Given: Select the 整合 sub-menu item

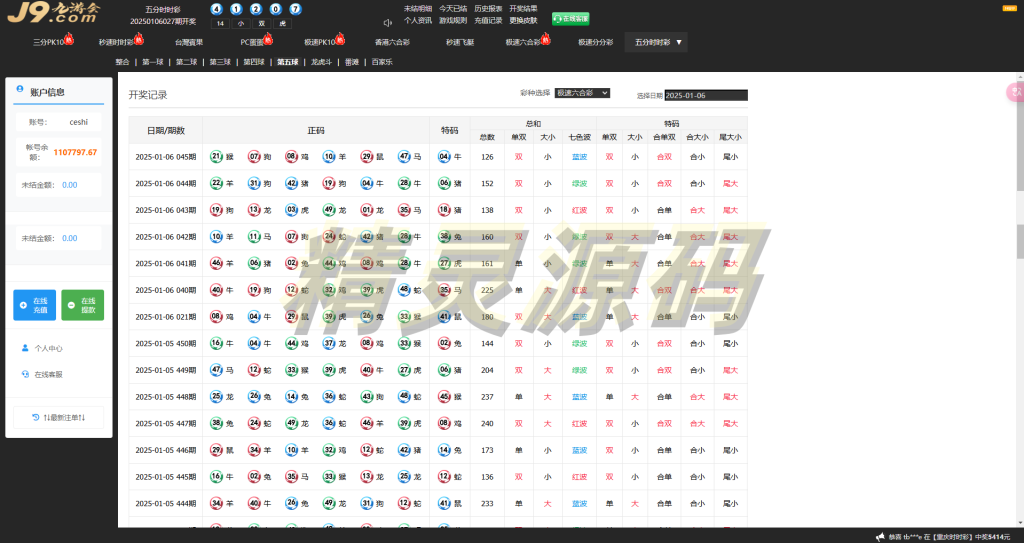Looking at the screenshot, I should (122, 62).
